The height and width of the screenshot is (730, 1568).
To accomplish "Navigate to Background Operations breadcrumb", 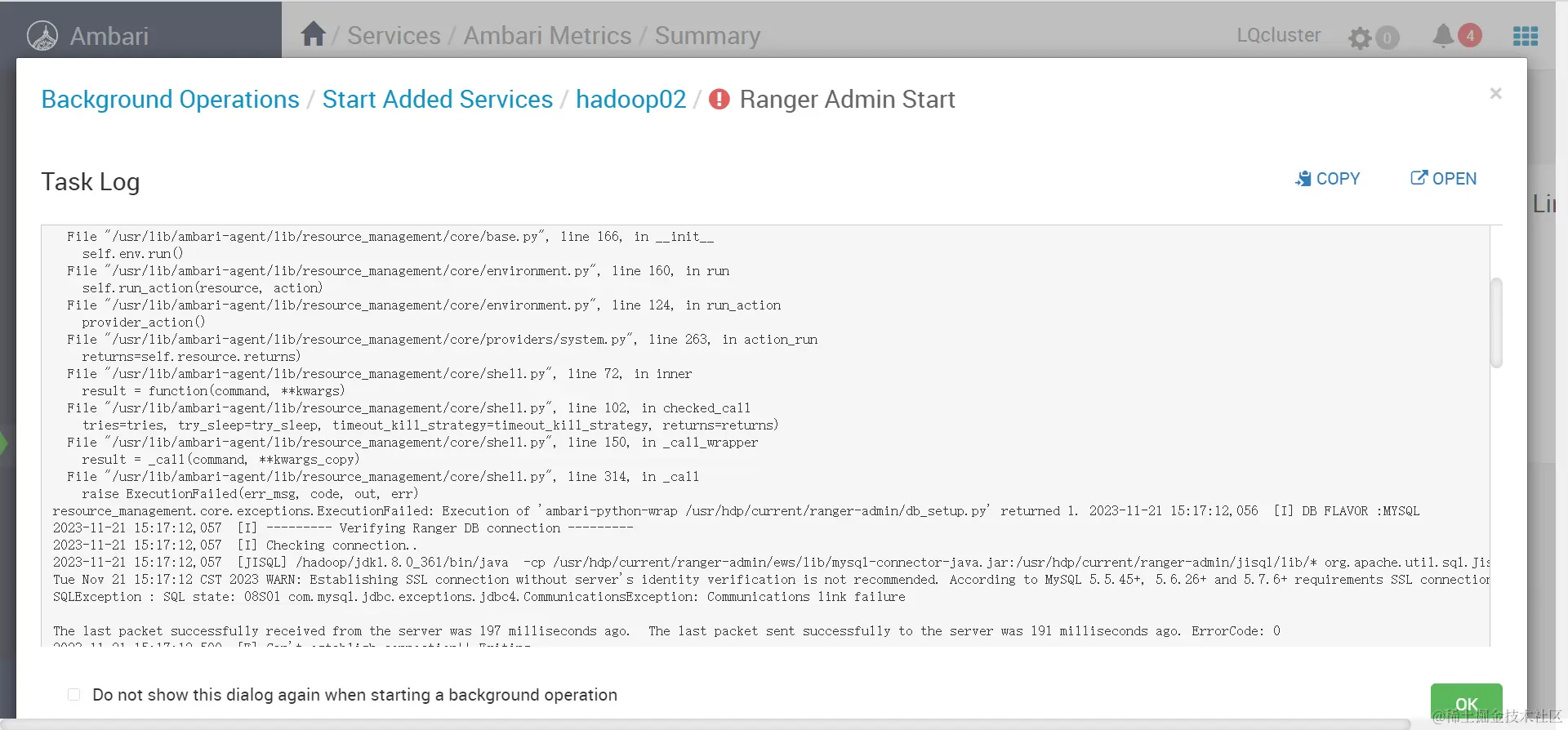I will [x=170, y=100].
